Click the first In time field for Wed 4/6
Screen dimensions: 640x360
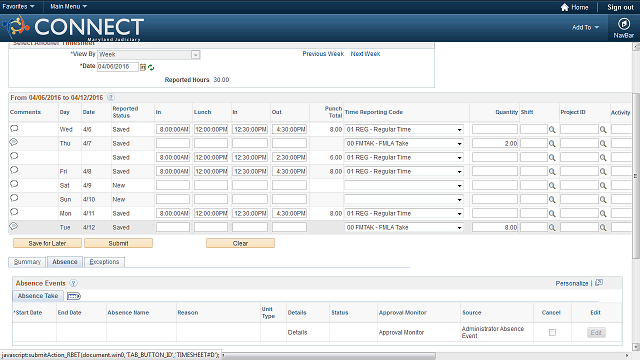[173, 129]
